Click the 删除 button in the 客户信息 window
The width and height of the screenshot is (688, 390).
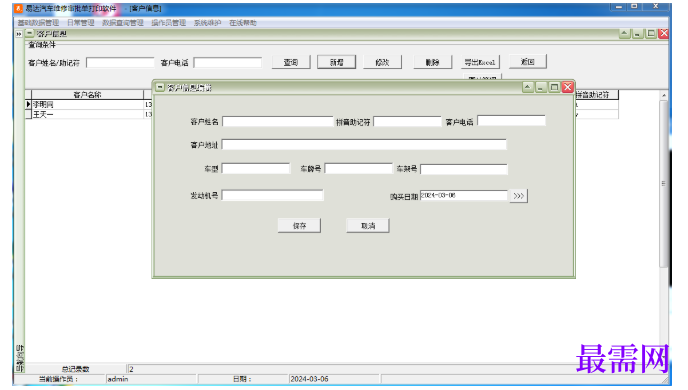point(433,62)
